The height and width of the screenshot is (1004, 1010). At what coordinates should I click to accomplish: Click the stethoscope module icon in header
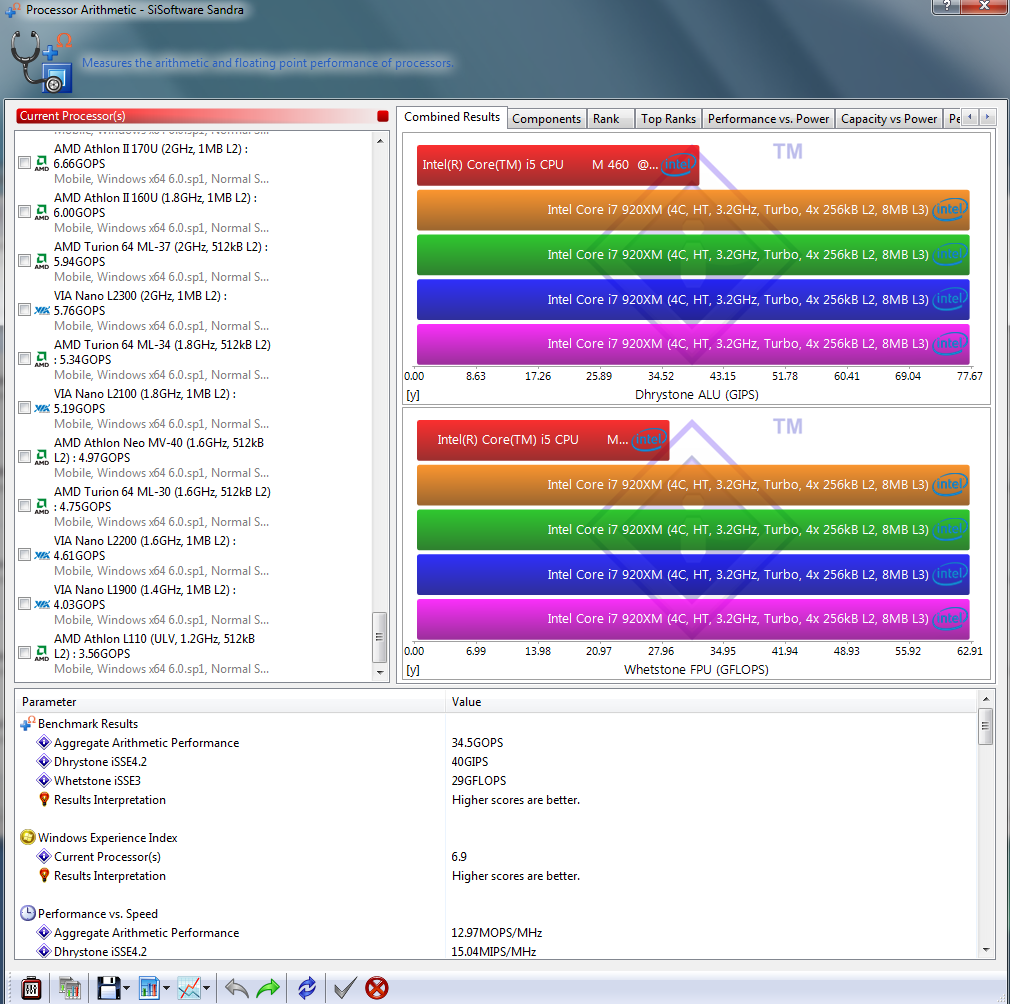pyautogui.click(x=41, y=62)
